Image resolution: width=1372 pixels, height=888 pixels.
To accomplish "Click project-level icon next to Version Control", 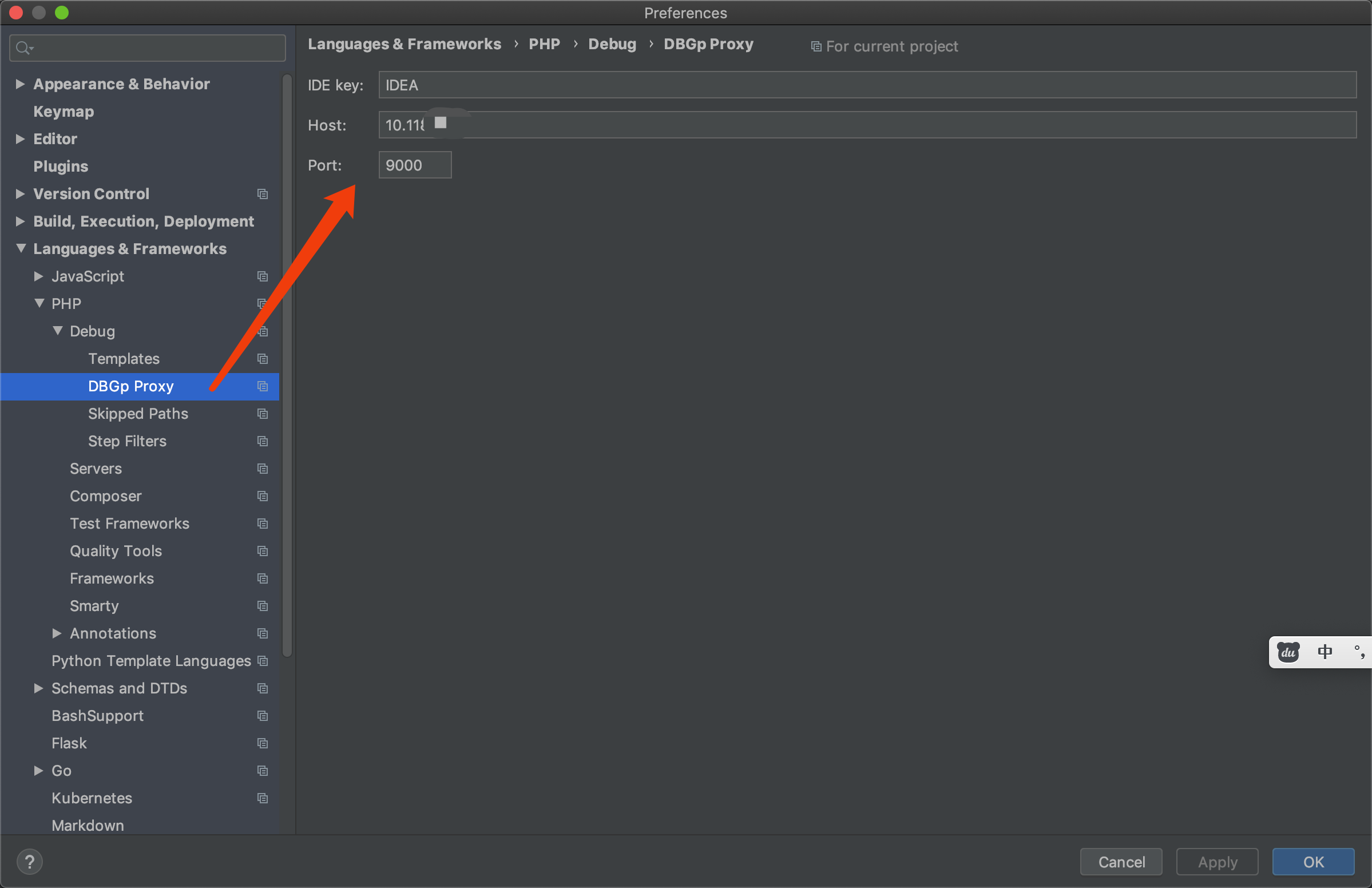I will (x=262, y=194).
